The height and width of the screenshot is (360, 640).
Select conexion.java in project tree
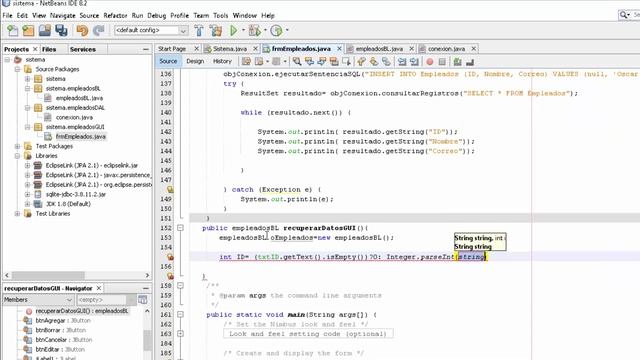[x=74, y=117]
